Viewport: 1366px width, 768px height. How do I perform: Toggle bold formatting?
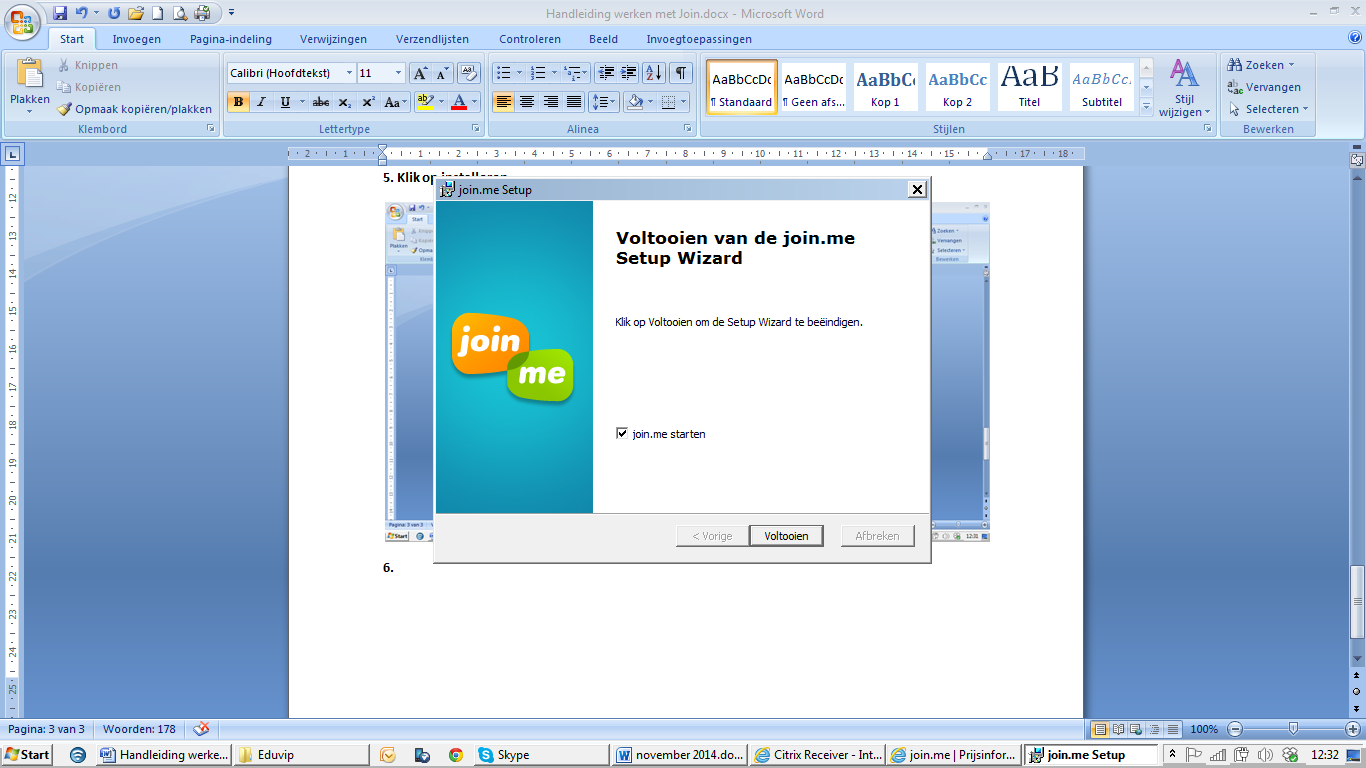point(238,102)
